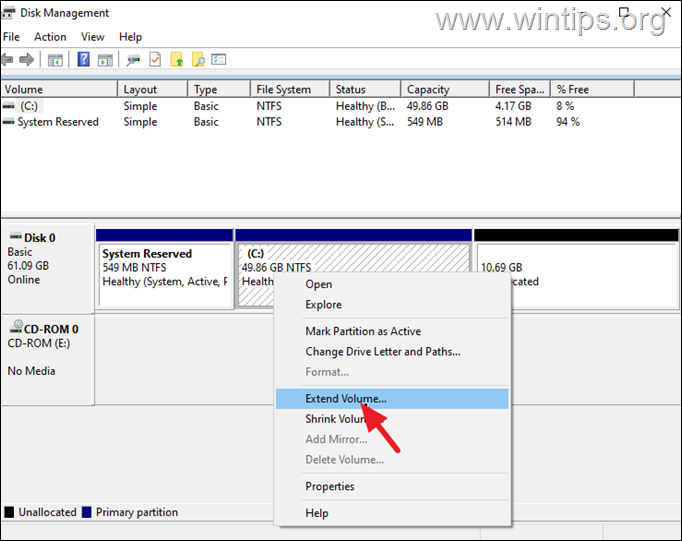Sort by the Type column header

[219, 89]
